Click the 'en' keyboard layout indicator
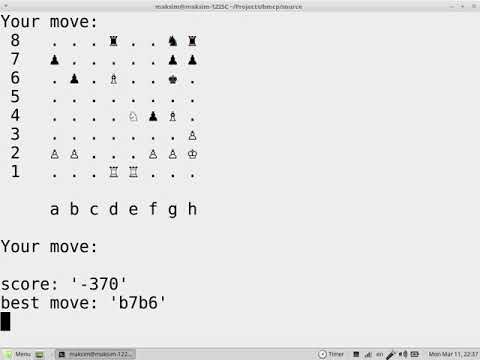The image size is (480, 360). [x=380, y=354]
